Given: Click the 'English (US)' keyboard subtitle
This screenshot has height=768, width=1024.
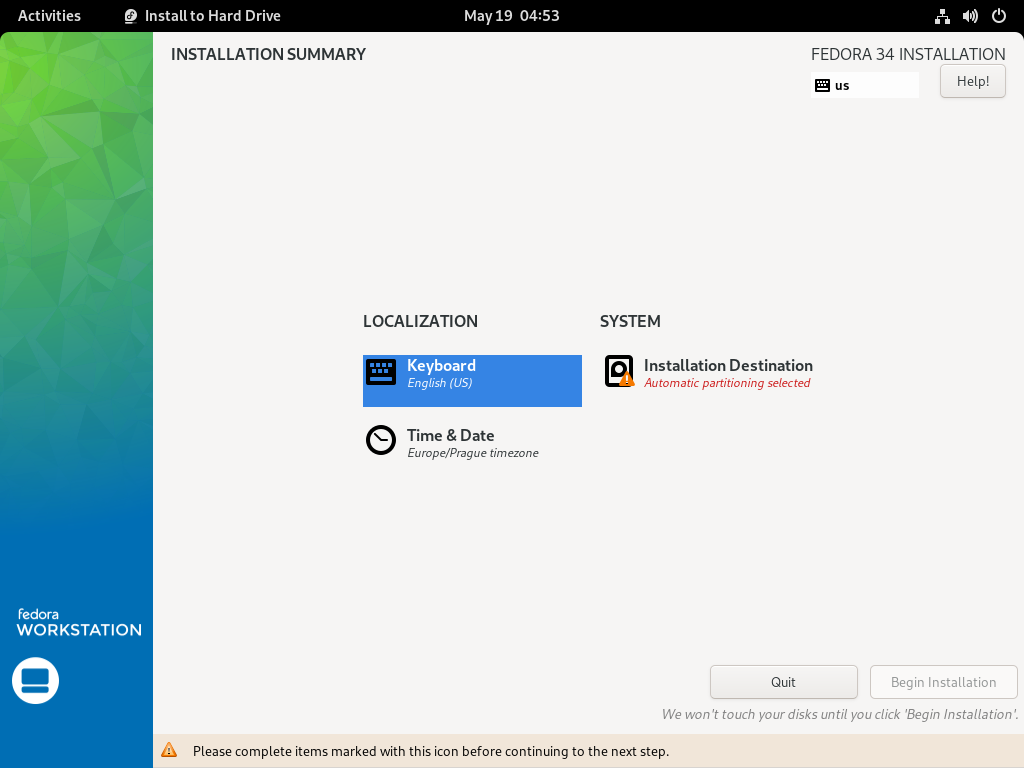Looking at the screenshot, I should click(x=440, y=383).
